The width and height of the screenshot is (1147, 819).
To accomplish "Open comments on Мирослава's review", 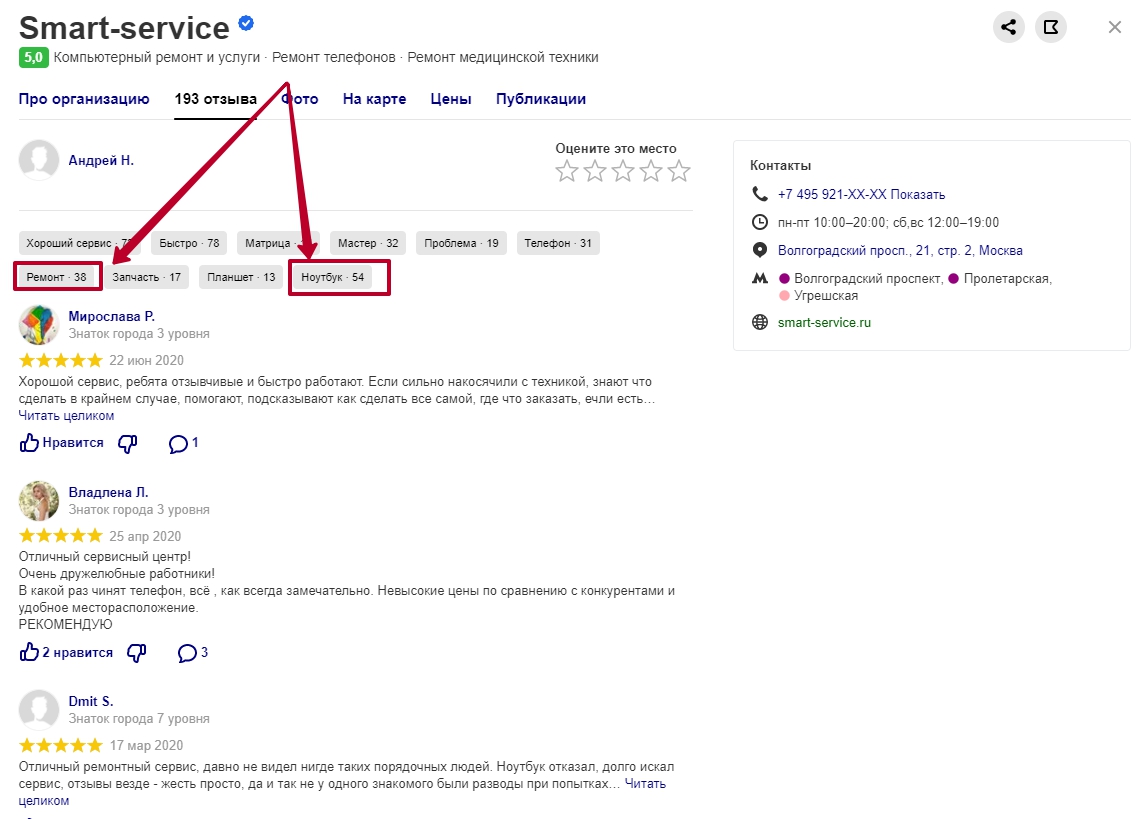I will (184, 443).
